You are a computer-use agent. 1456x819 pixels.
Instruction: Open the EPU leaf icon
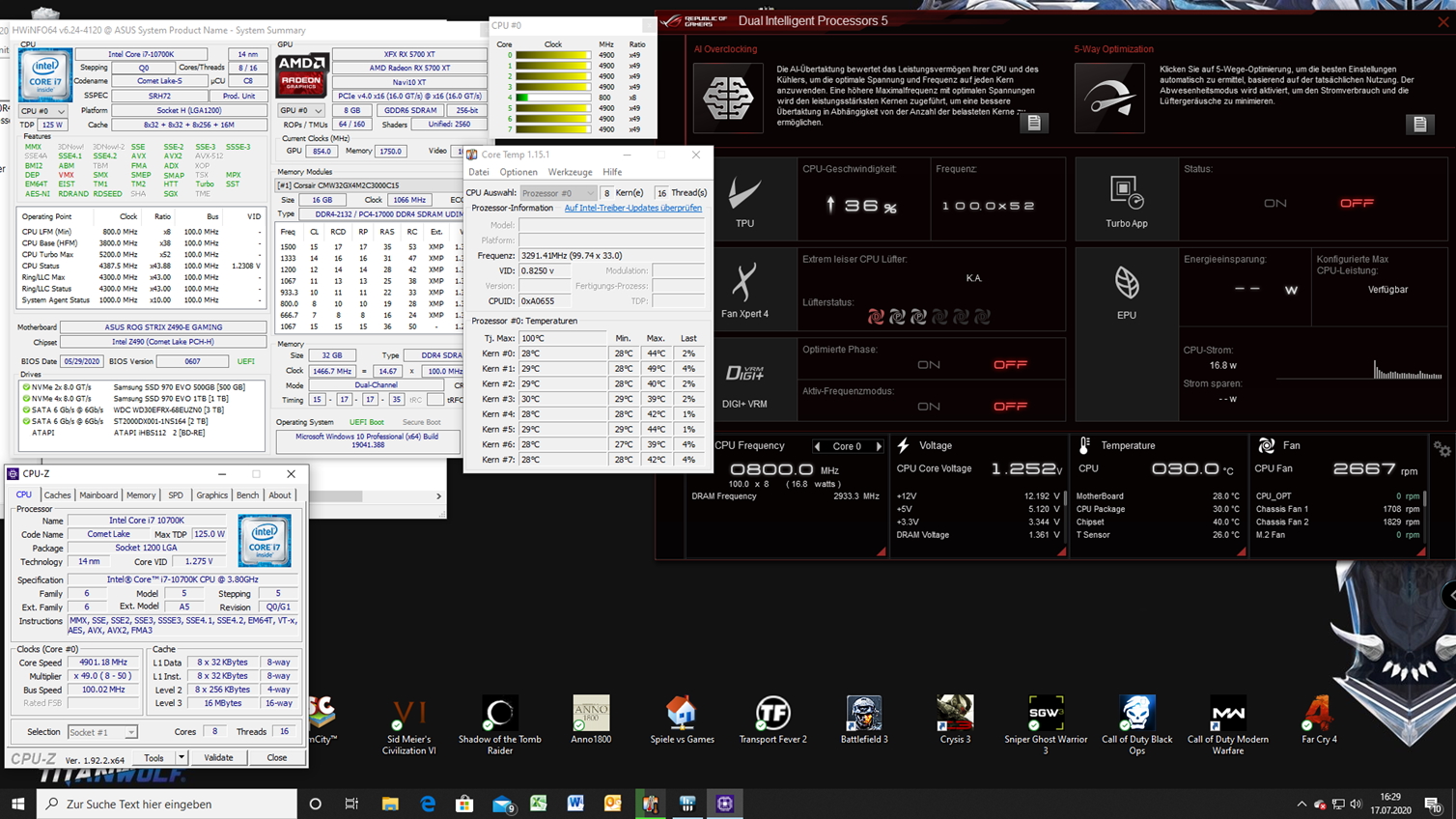click(1127, 283)
